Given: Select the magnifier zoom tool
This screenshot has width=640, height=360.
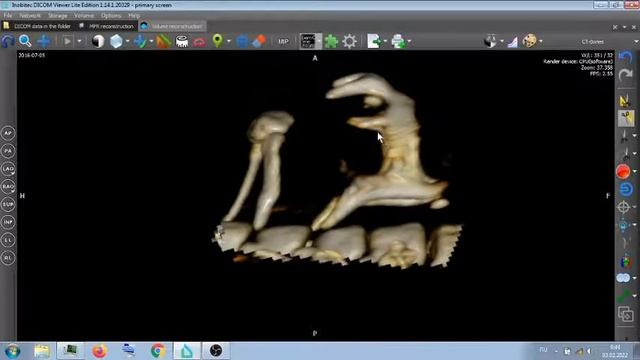Looking at the screenshot, I should [x=25, y=41].
